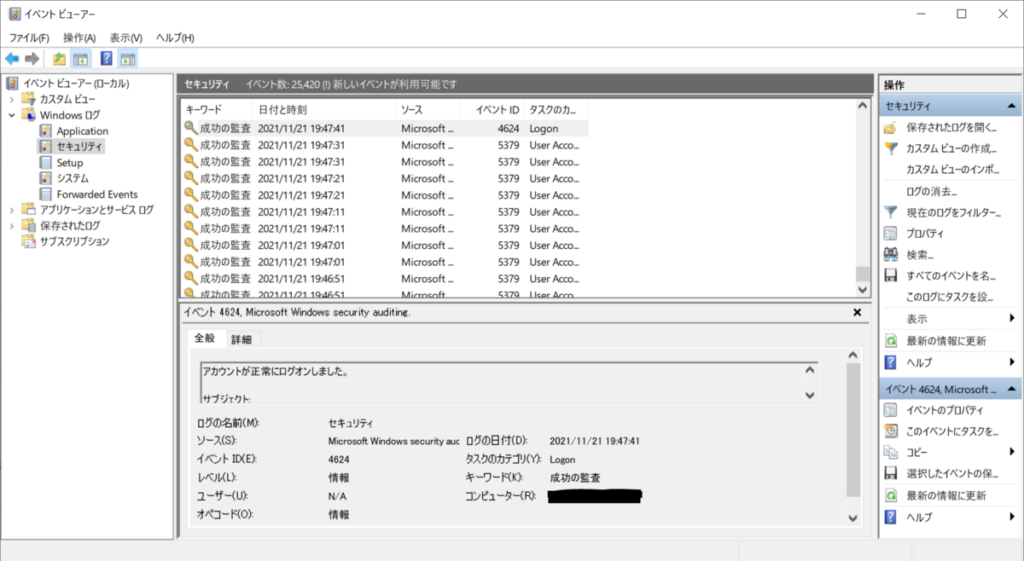Click the すべてのイベントを名 save icon
The height and width of the screenshot is (561, 1024).
click(891, 276)
